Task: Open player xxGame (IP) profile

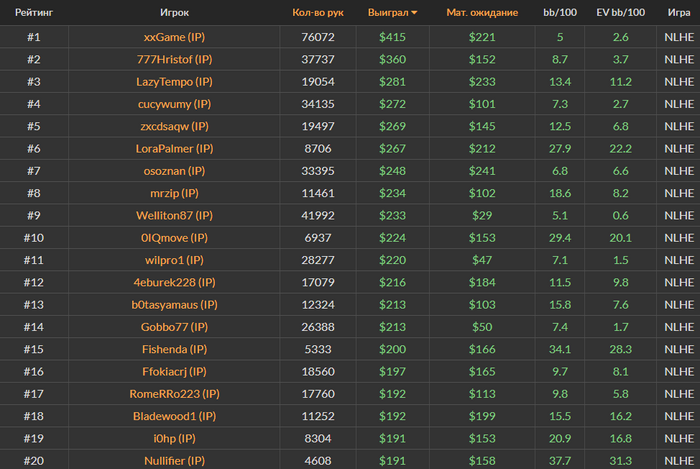Action: (174, 37)
